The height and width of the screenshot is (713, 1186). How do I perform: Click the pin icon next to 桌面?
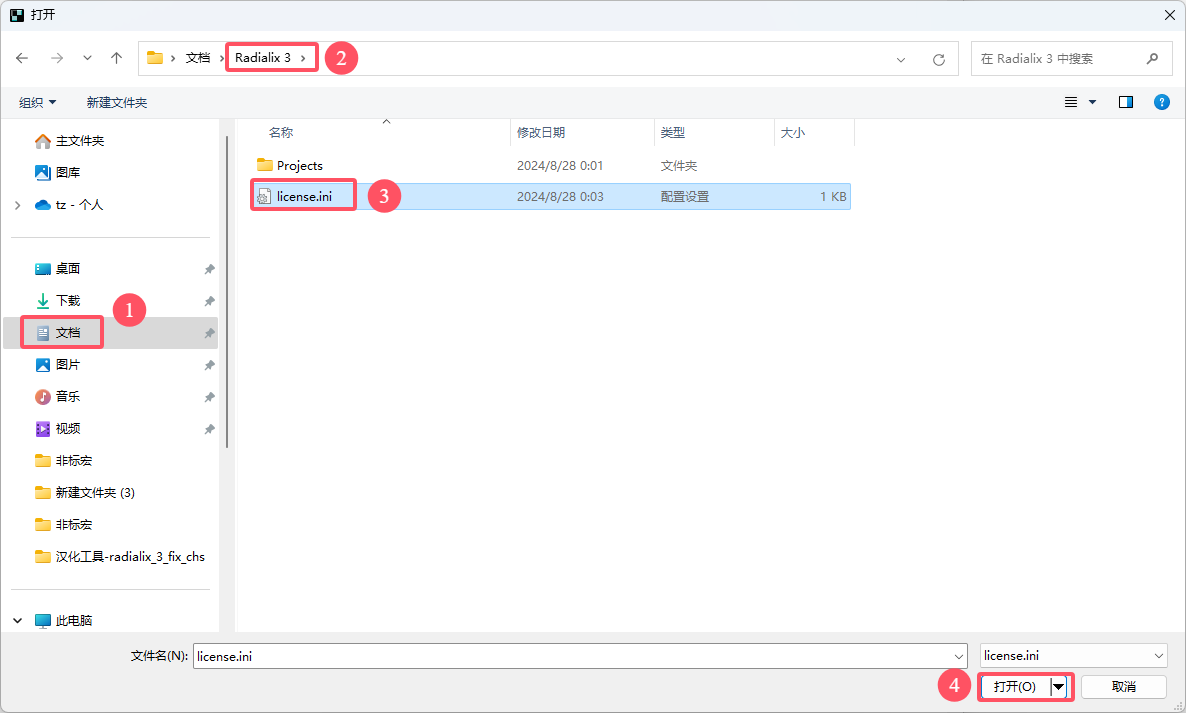tap(210, 269)
